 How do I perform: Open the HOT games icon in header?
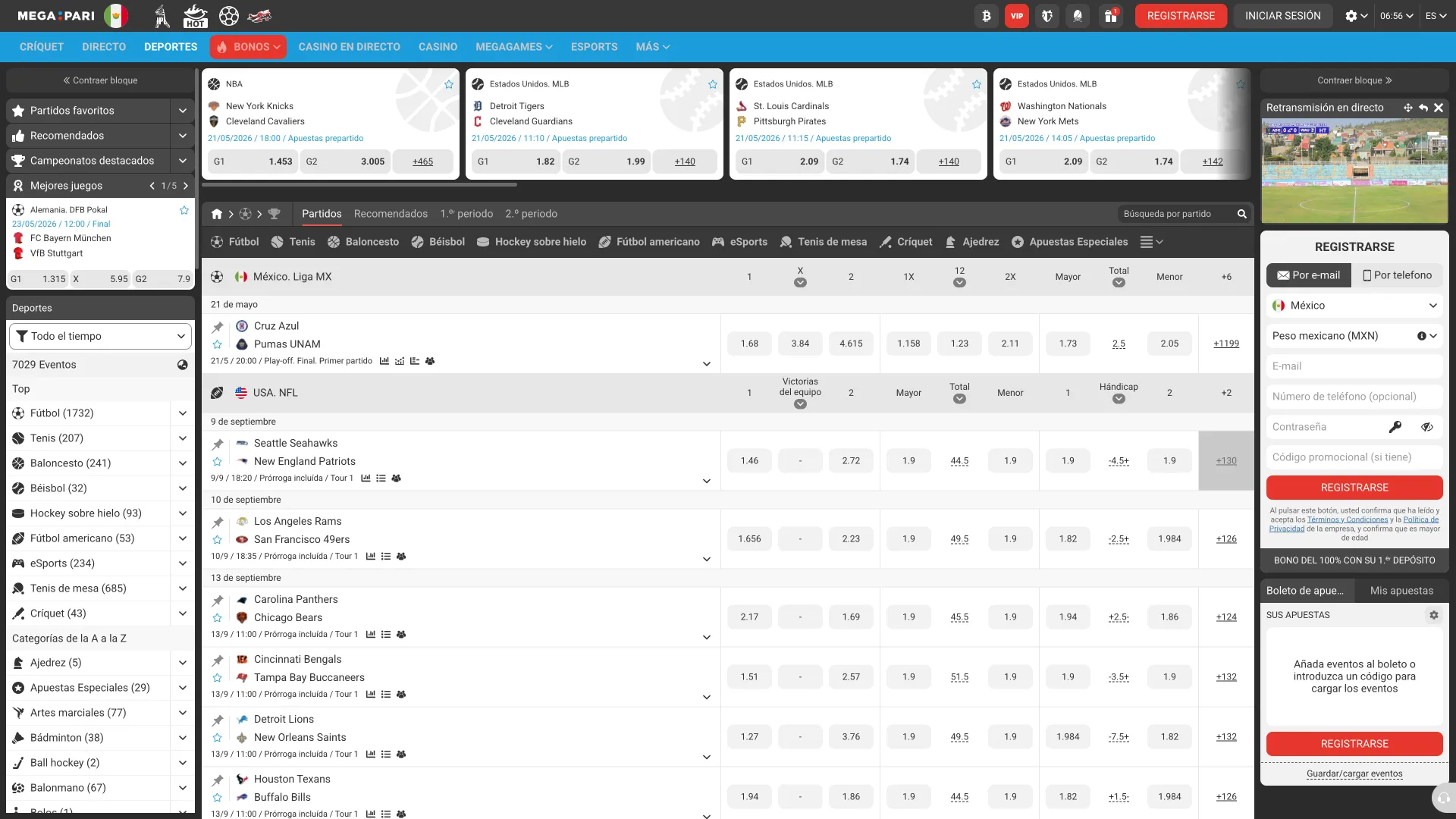point(196,16)
